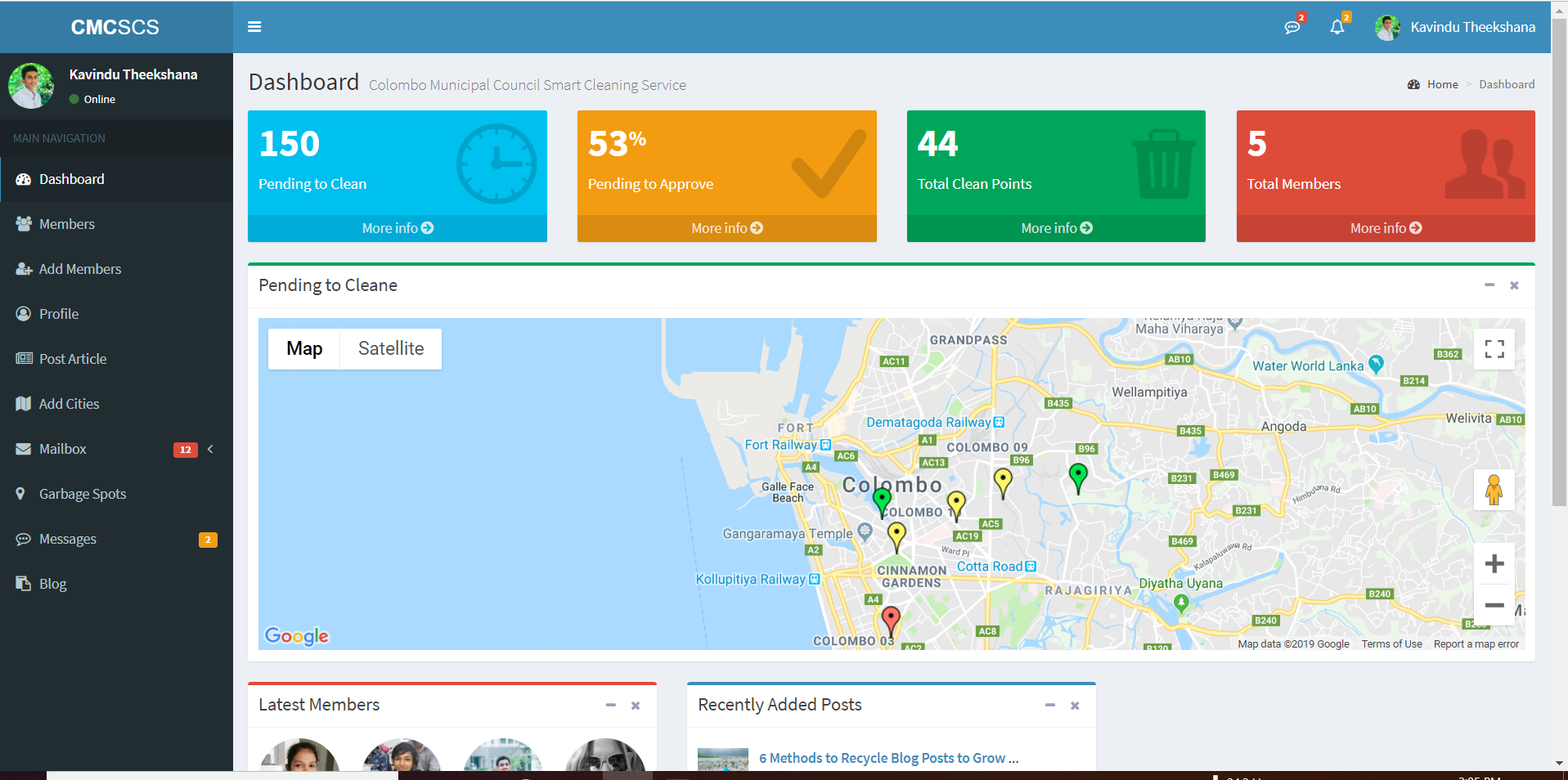This screenshot has height=780, width=1568.
Task: Open post 6 Methods to Recycle Blog Posts
Action: click(888, 758)
